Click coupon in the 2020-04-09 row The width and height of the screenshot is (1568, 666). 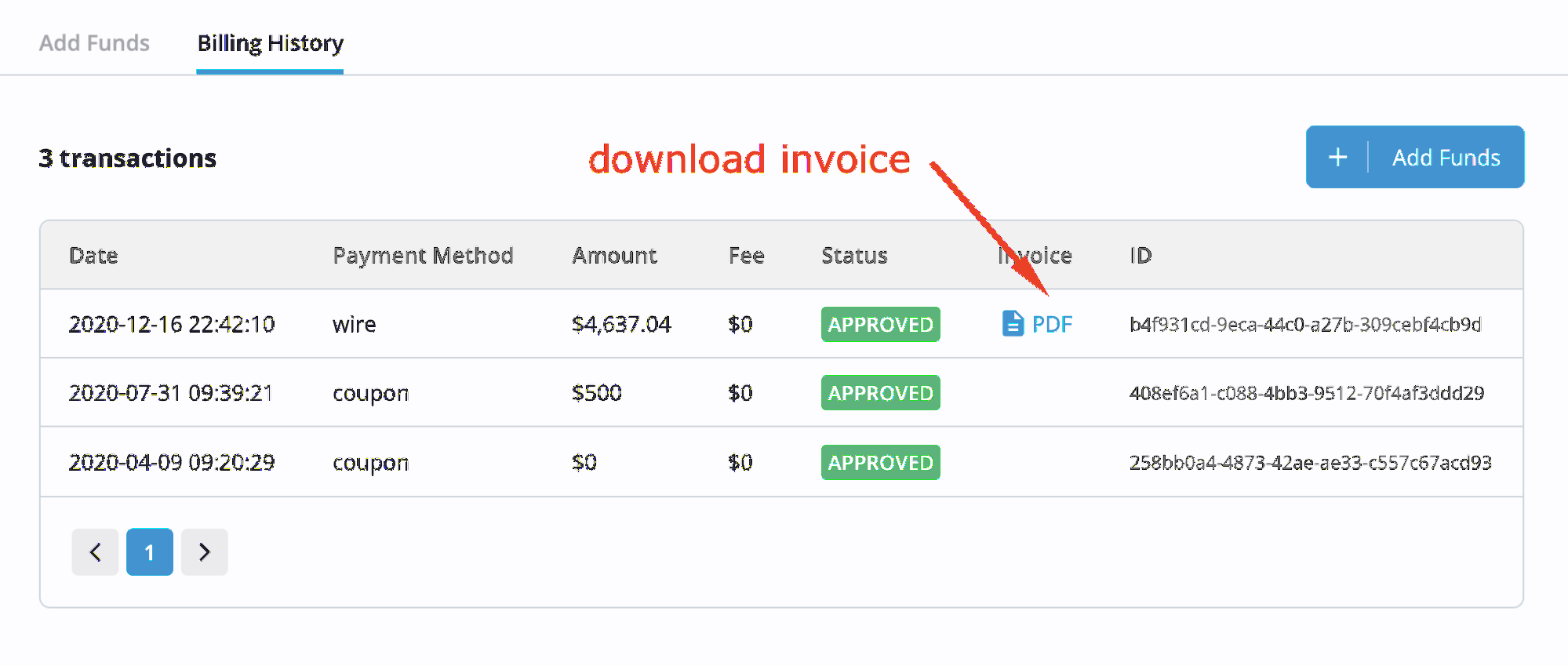tap(370, 463)
